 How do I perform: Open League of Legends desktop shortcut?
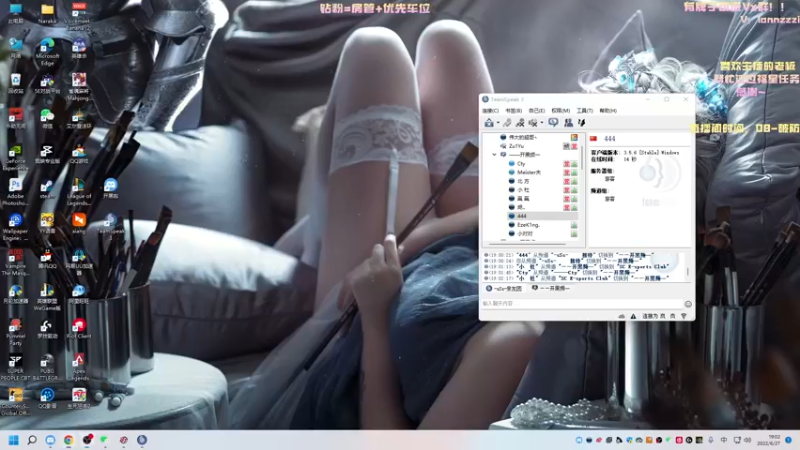(x=79, y=192)
